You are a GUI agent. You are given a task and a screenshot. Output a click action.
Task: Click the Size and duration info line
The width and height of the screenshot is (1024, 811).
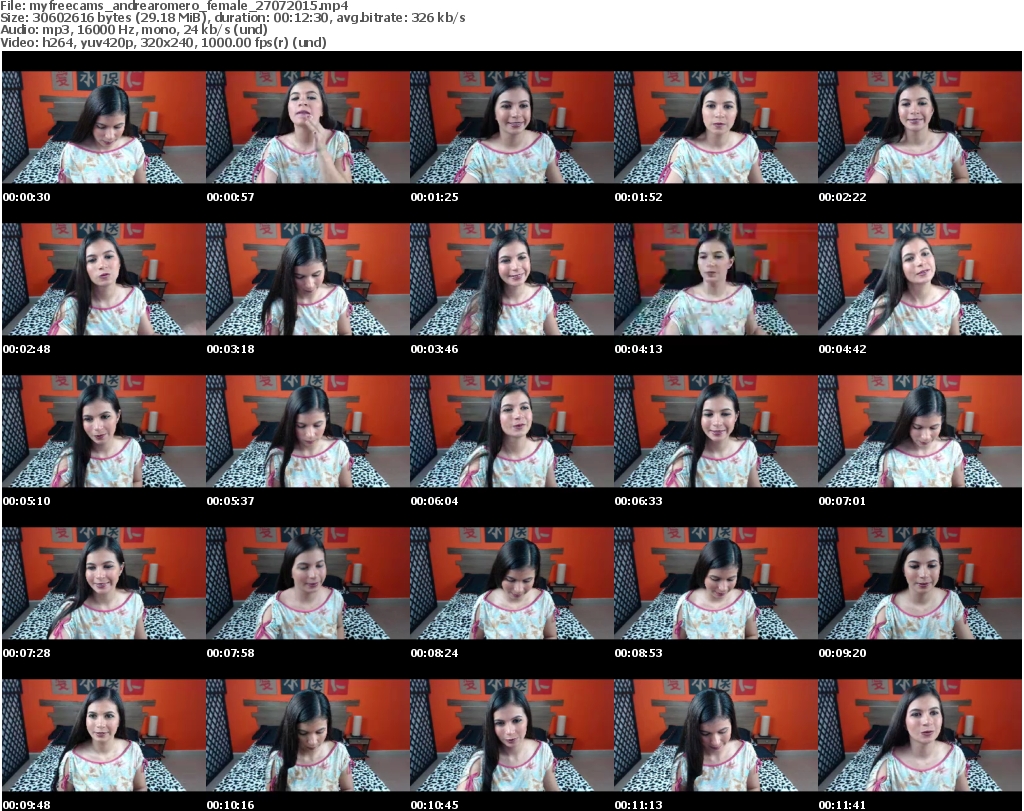pos(232,18)
